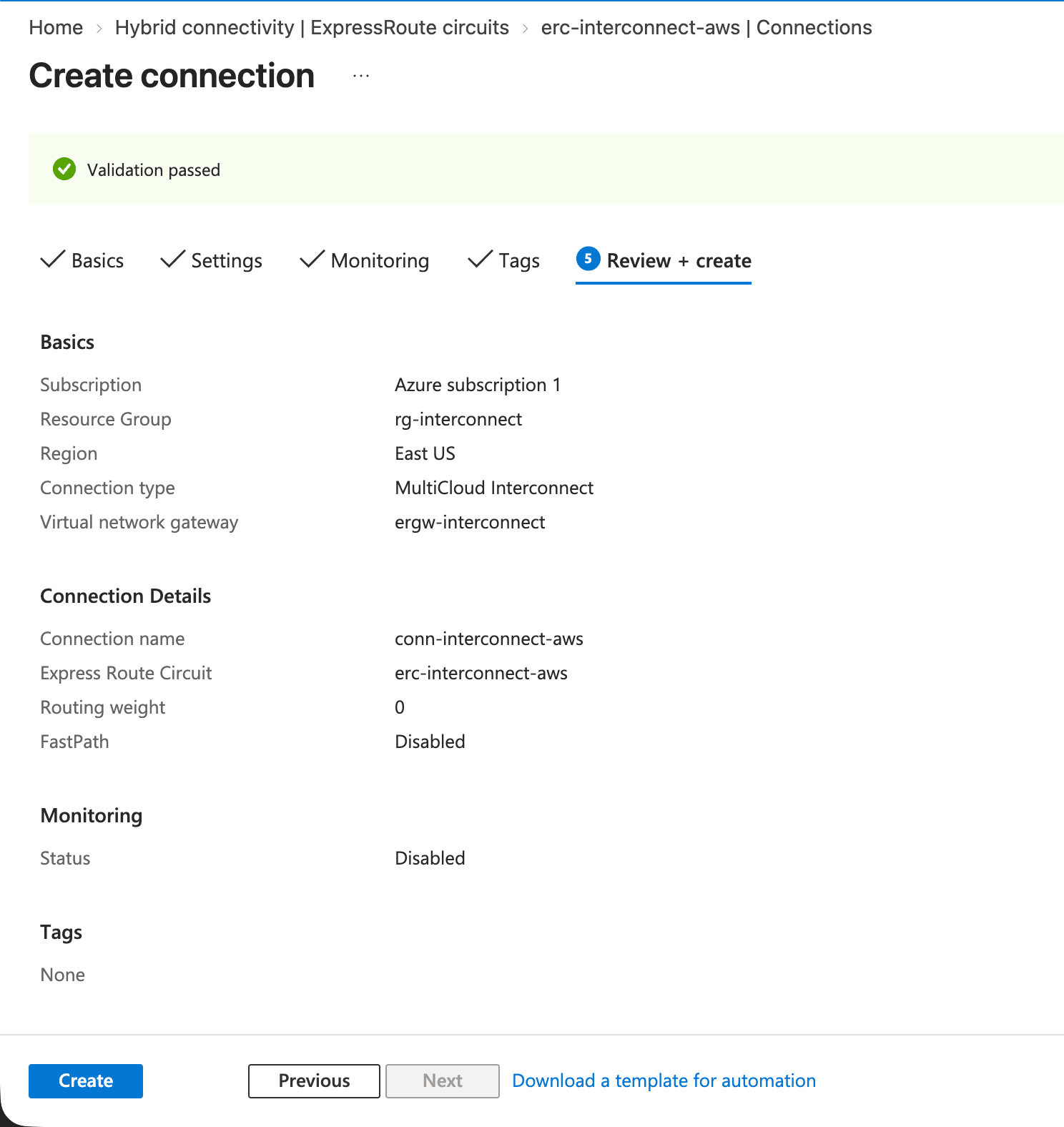The image size is (1064, 1127).
Task: Open the Download a template for automation link
Action: pos(664,1081)
